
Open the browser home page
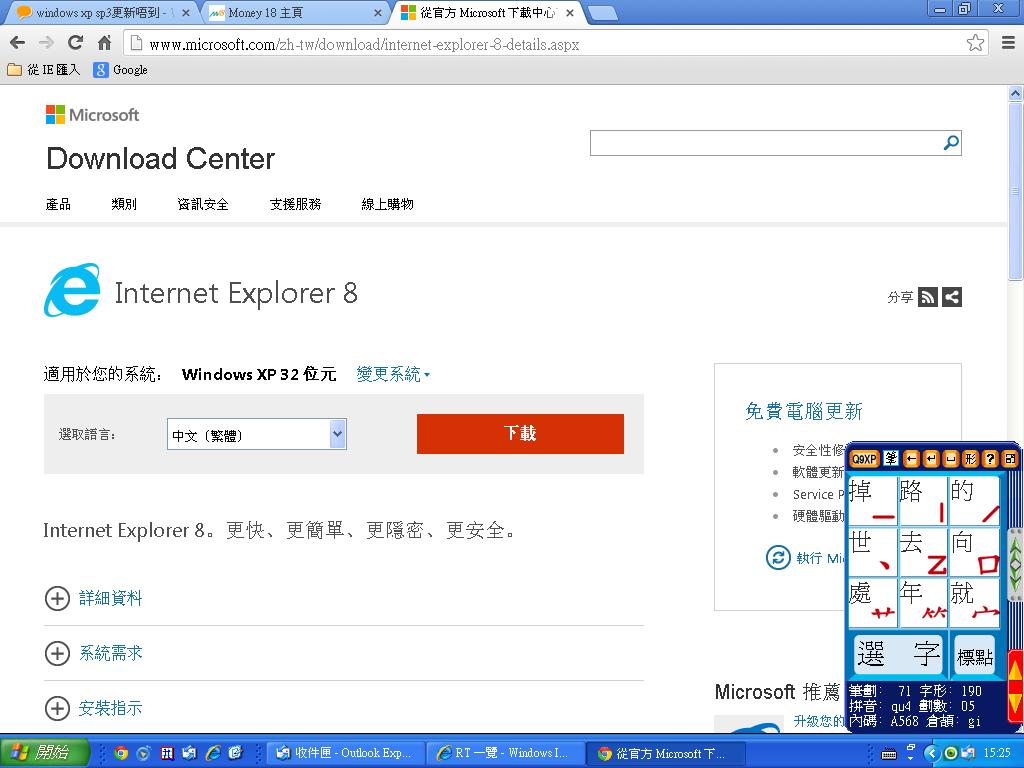tap(104, 43)
